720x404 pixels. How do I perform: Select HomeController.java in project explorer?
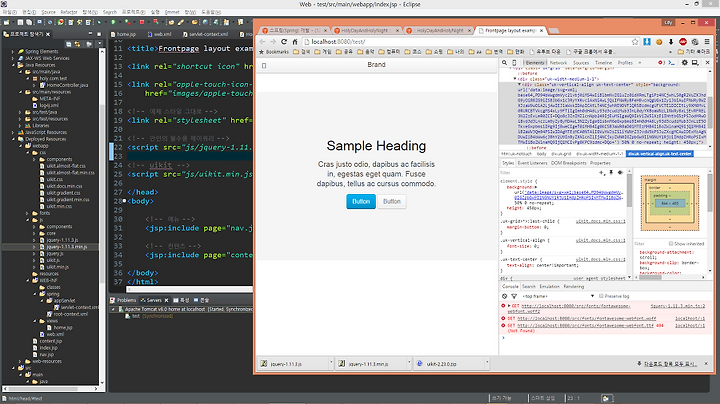64,85
